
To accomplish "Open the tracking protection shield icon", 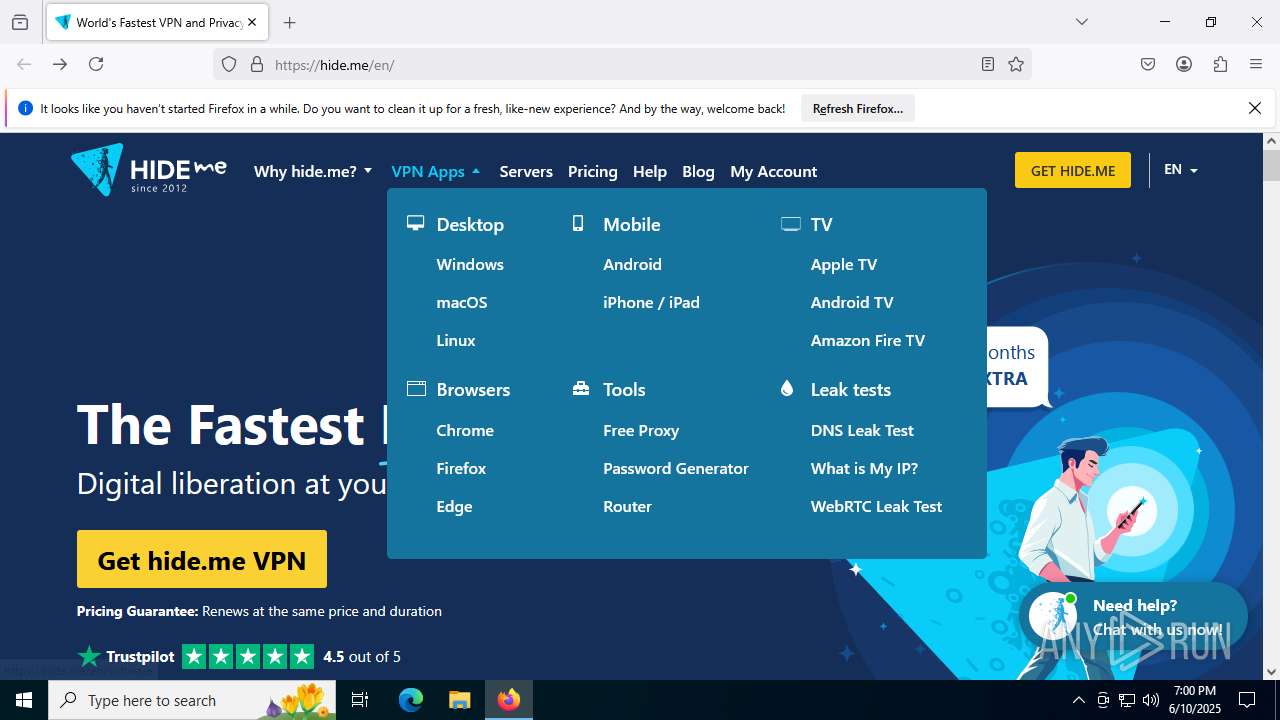I will (229, 64).
